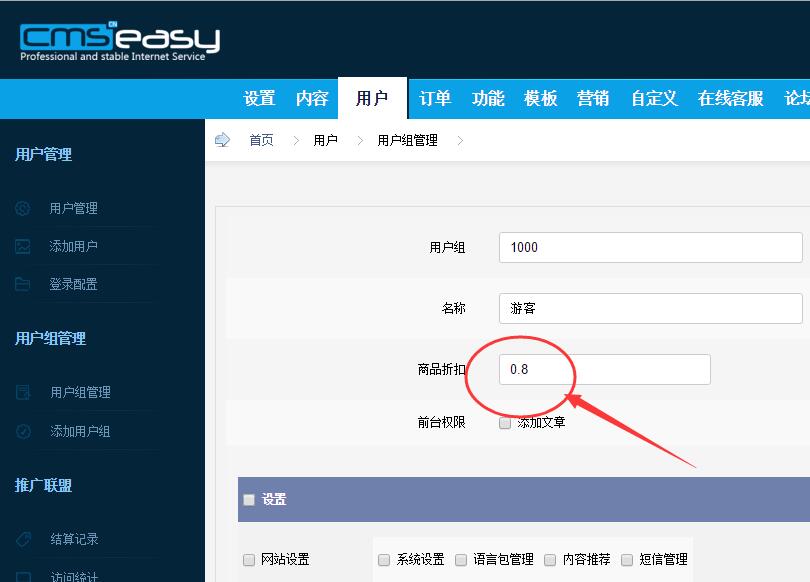
Task: Enable the 网站设置 checkbox
Action: click(250, 560)
